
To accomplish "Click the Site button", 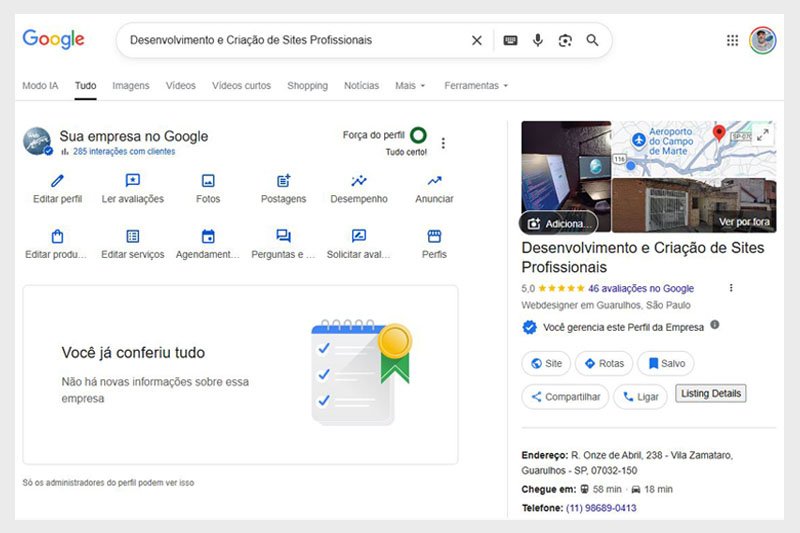I will [x=546, y=364].
